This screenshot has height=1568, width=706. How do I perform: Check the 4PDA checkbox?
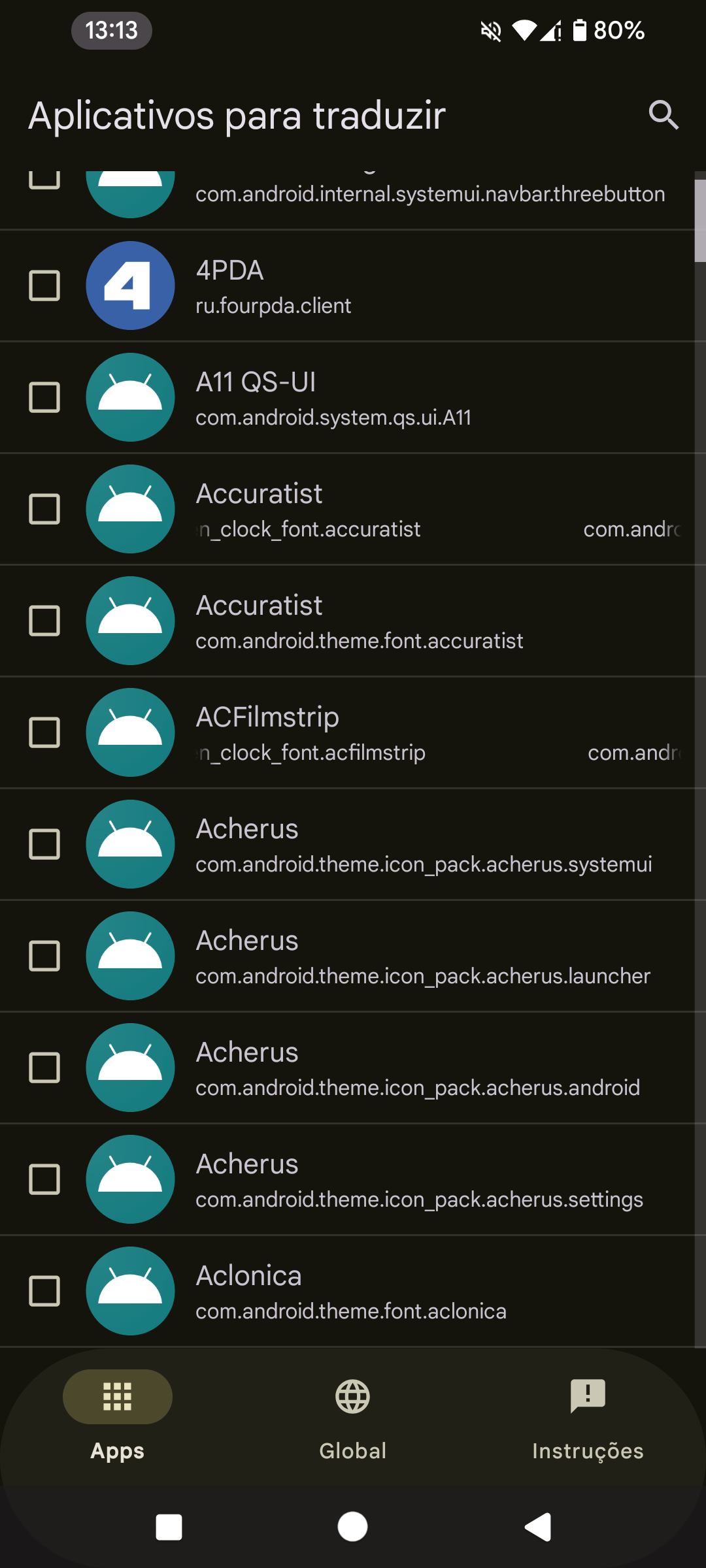tap(44, 286)
